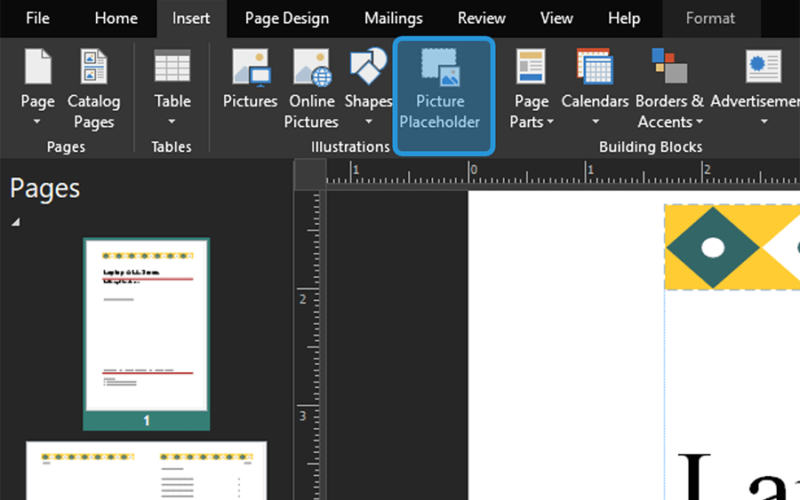Insert Online Pictures
800x500 pixels.
[x=311, y=89]
